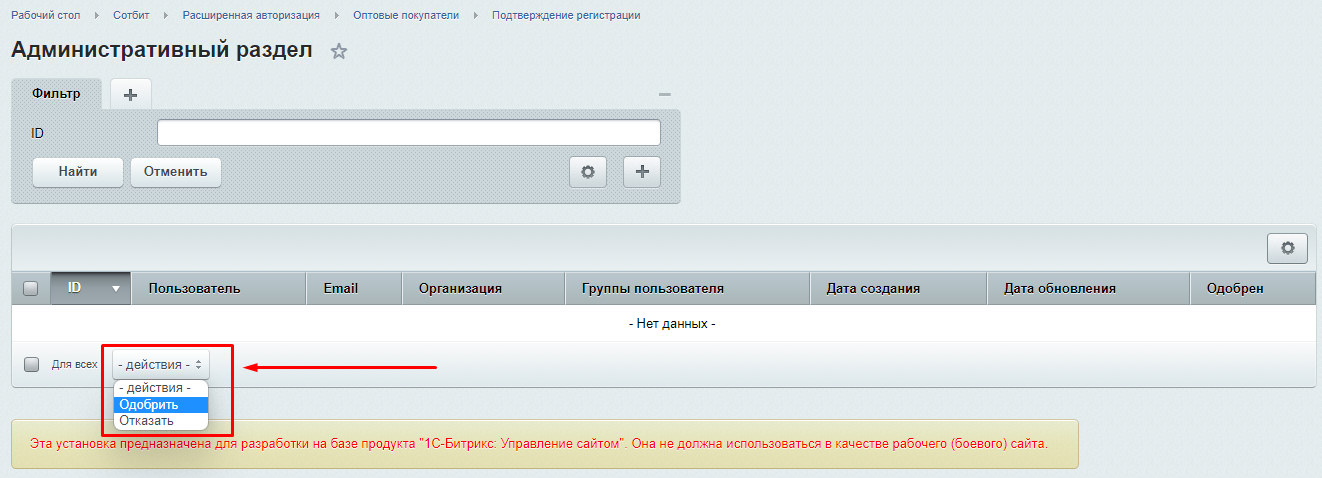
Task: Open table settings gear icon
Action: pos(1287,248)
